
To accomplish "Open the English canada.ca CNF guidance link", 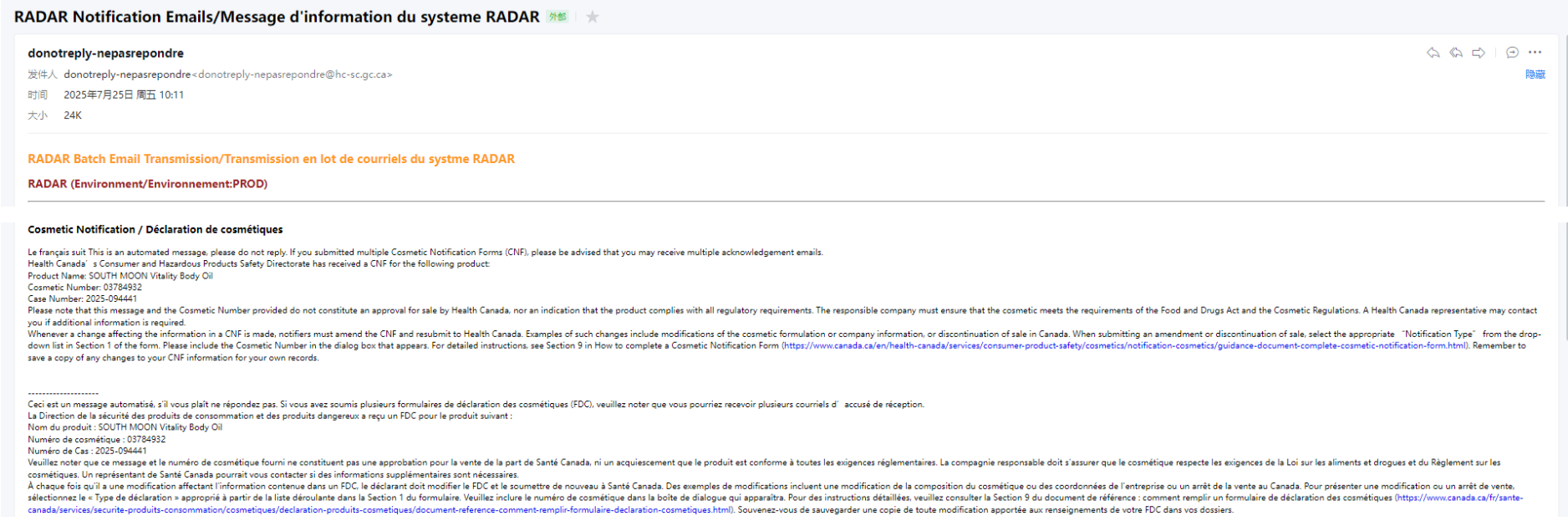I will click(1124, 345).
